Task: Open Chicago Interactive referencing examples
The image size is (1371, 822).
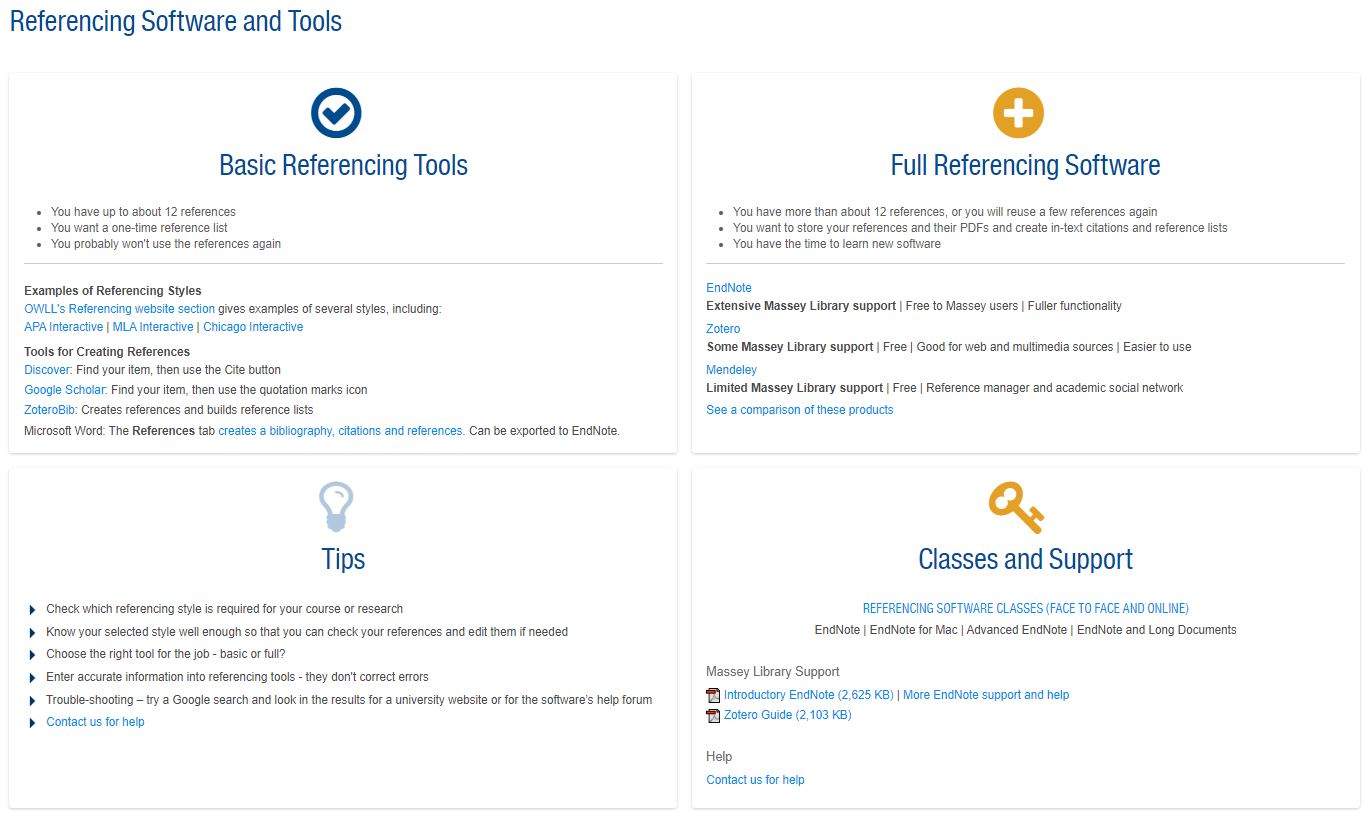Action: pos(253,326)
